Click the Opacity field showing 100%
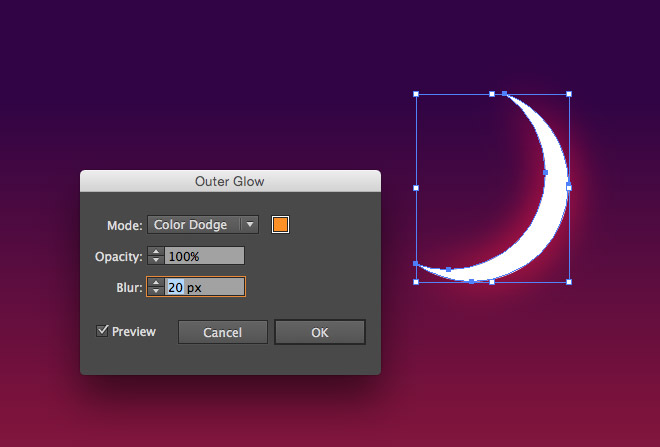Viewport: 660px width, 447px height. [x=204, y=256]
